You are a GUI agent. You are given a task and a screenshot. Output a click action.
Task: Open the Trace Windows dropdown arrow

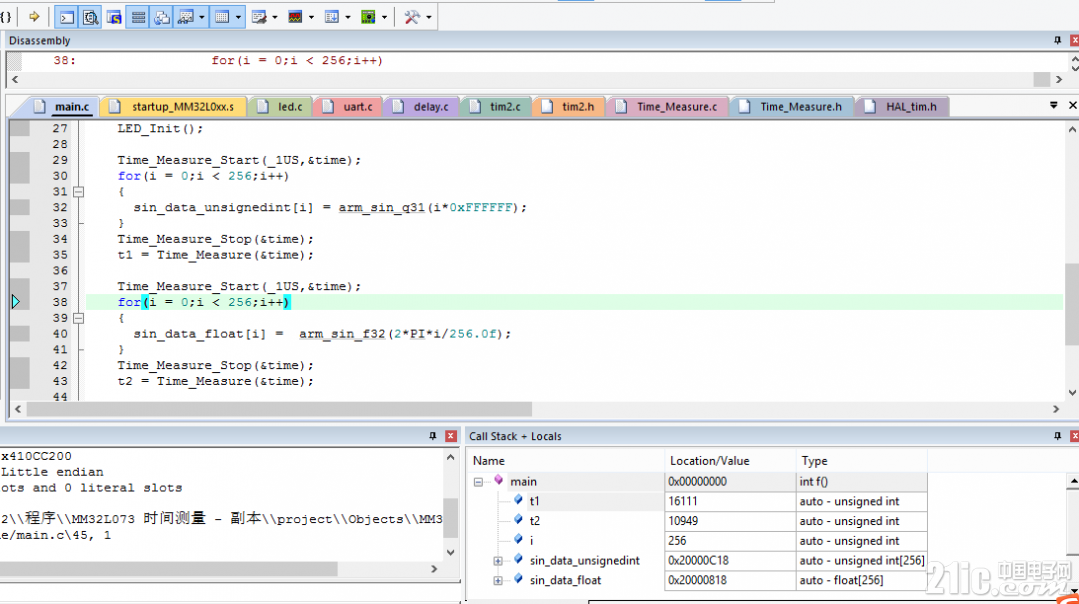(x=348, y=17)
